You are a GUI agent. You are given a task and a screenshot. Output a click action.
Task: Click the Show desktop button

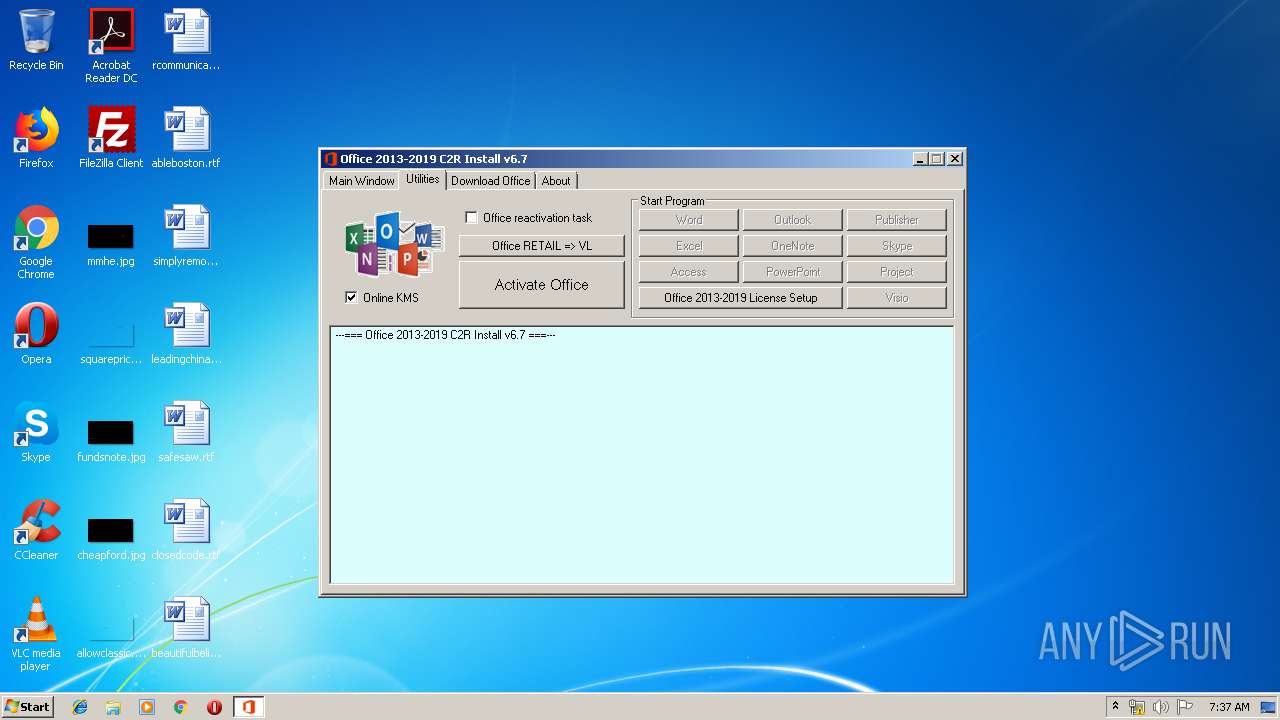(1269, 707)
